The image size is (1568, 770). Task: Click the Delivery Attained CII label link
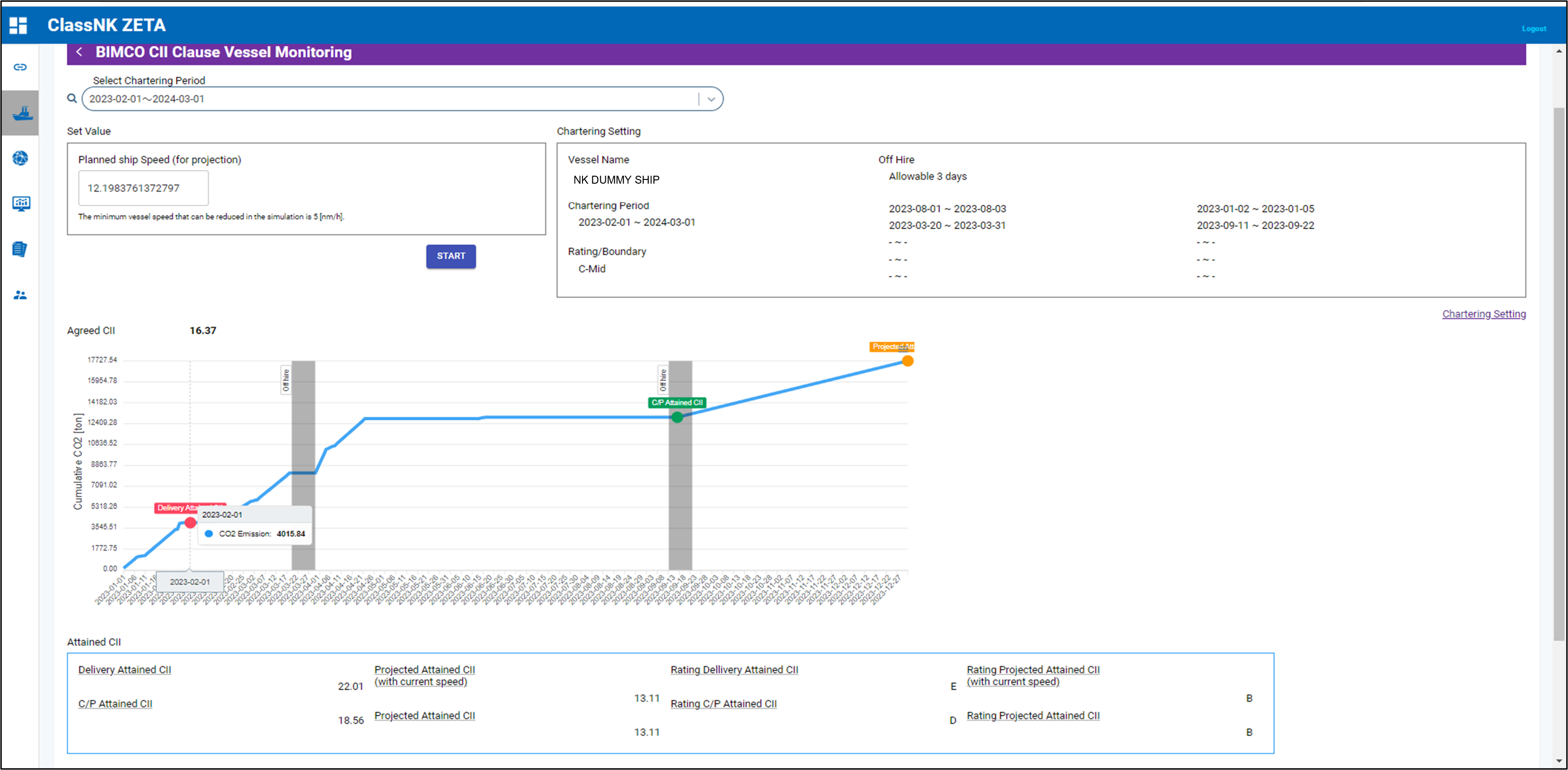pyautogui.click(x=125, y=670)
